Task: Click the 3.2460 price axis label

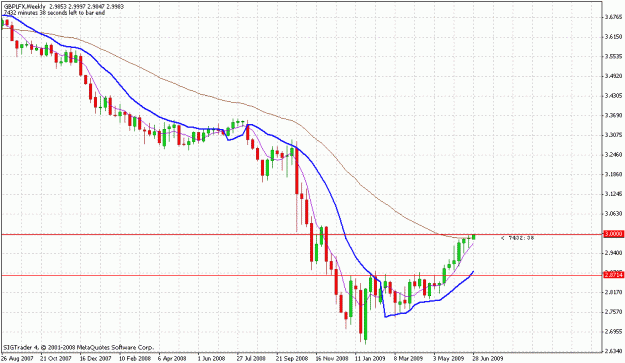Action: (613, 155)
